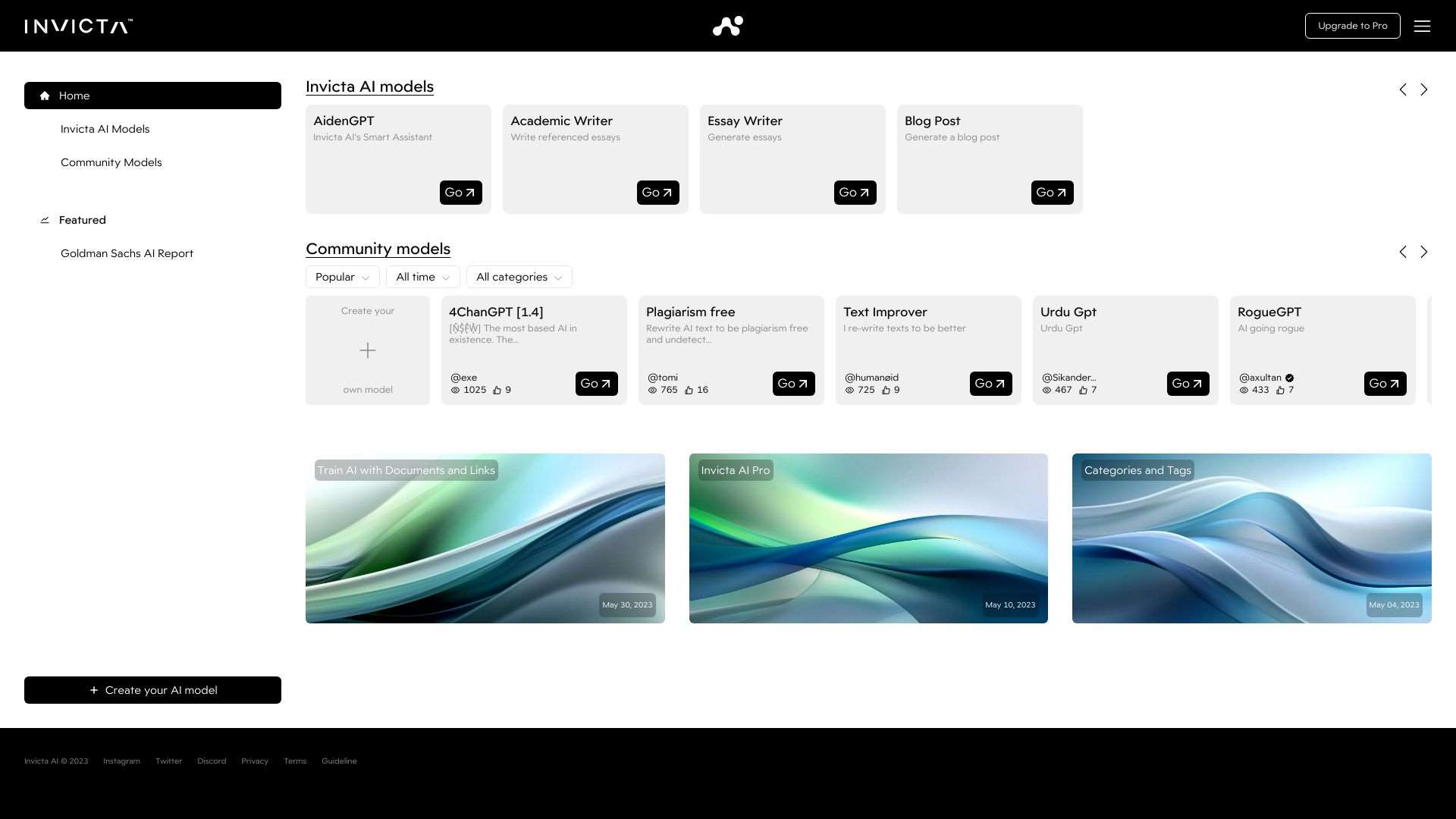Click the Featured trending icon

[x=45, y=220]
